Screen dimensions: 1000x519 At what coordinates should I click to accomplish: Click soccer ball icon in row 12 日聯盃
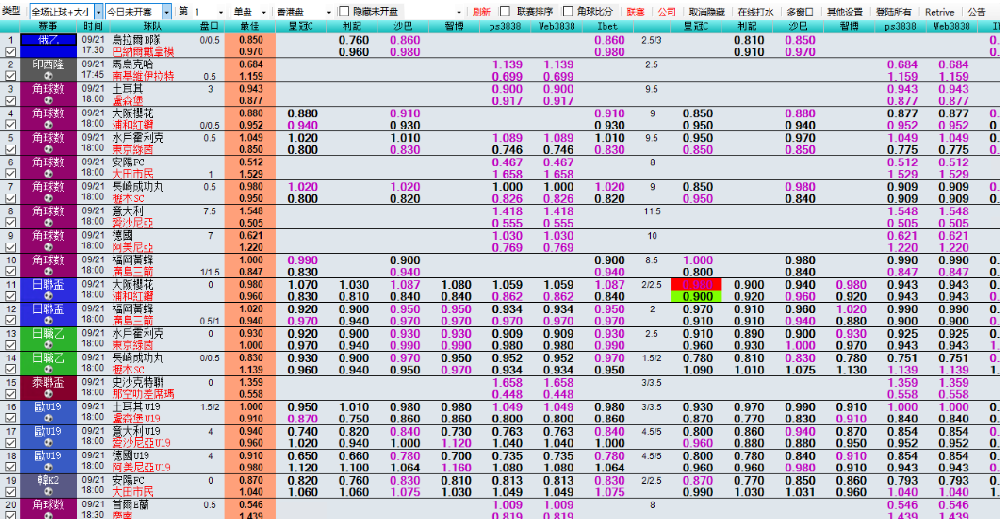click(x=48, y=321)
